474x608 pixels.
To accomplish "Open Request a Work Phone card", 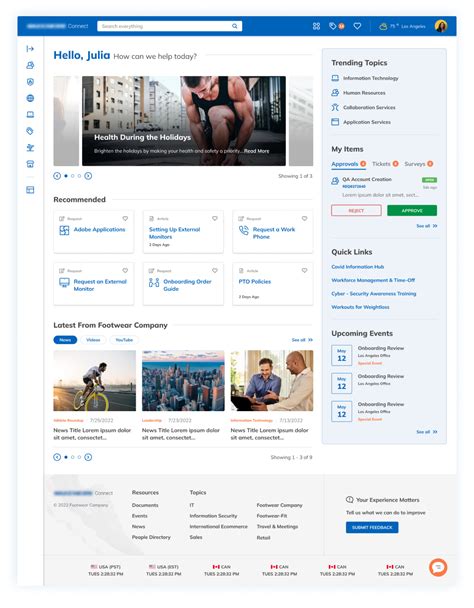I will pyautogui.click(x=273, y=233).
